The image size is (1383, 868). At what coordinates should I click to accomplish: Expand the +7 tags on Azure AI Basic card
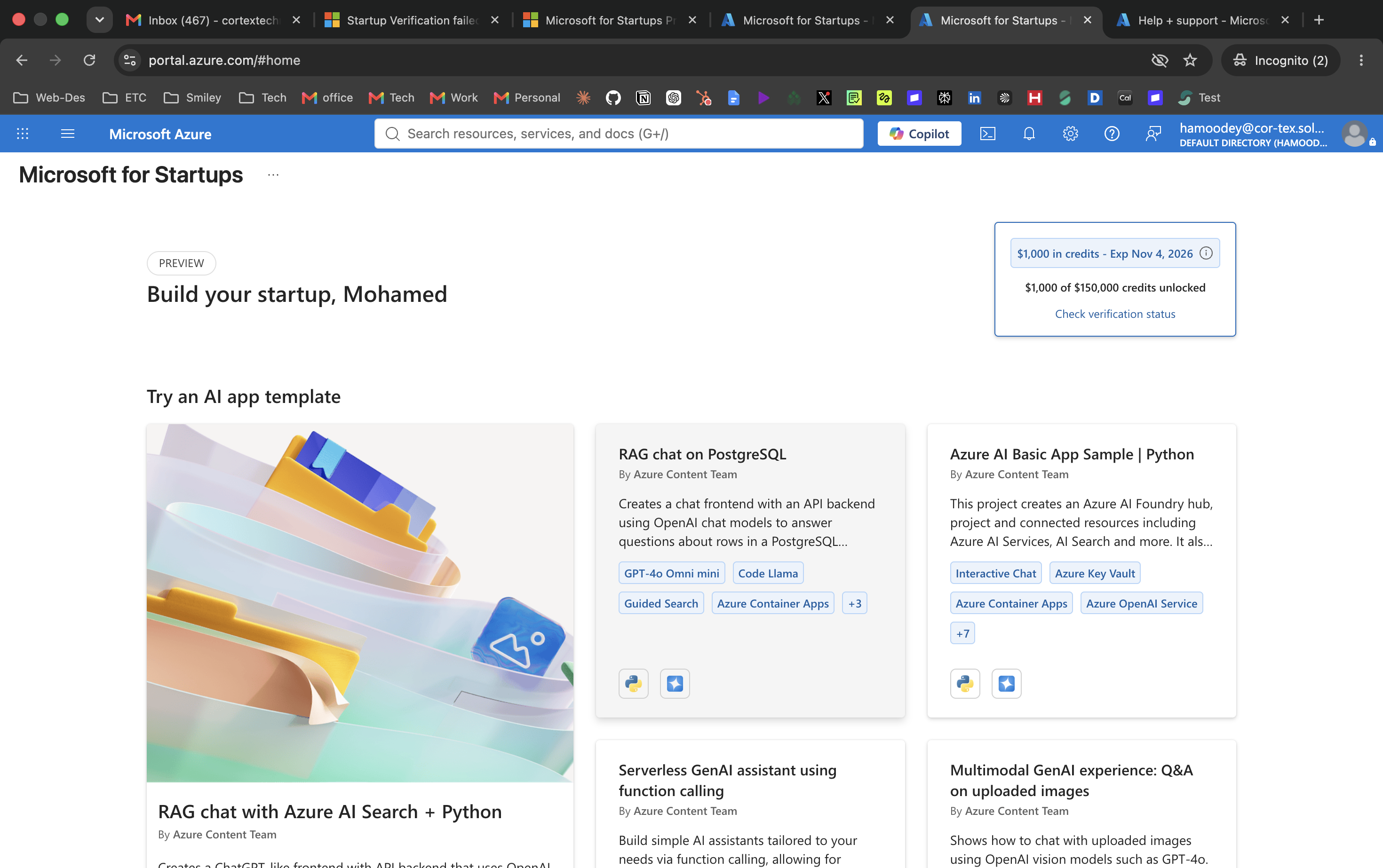tap(962, 633)
